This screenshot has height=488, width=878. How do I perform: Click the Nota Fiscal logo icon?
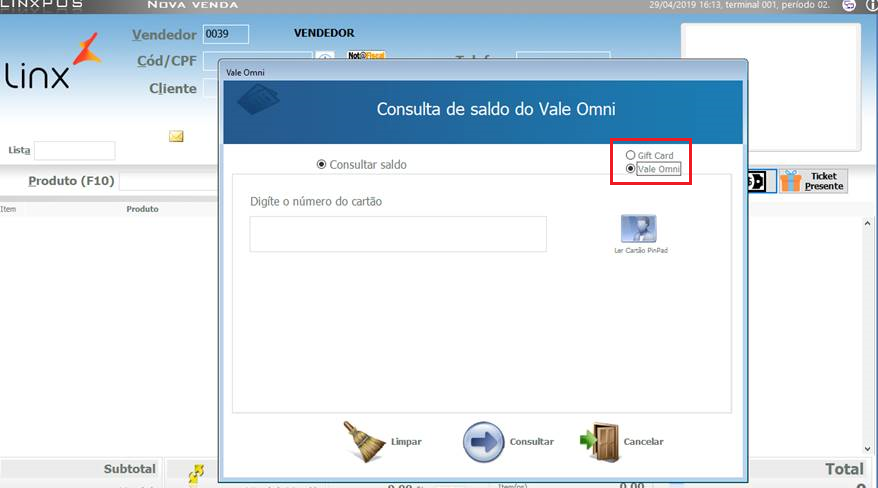pos(366,55)
